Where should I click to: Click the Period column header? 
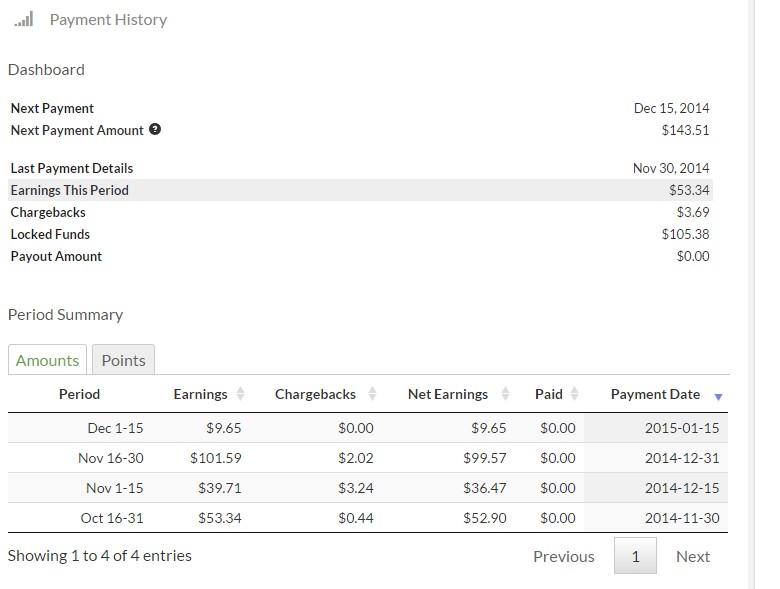point(79,394)
